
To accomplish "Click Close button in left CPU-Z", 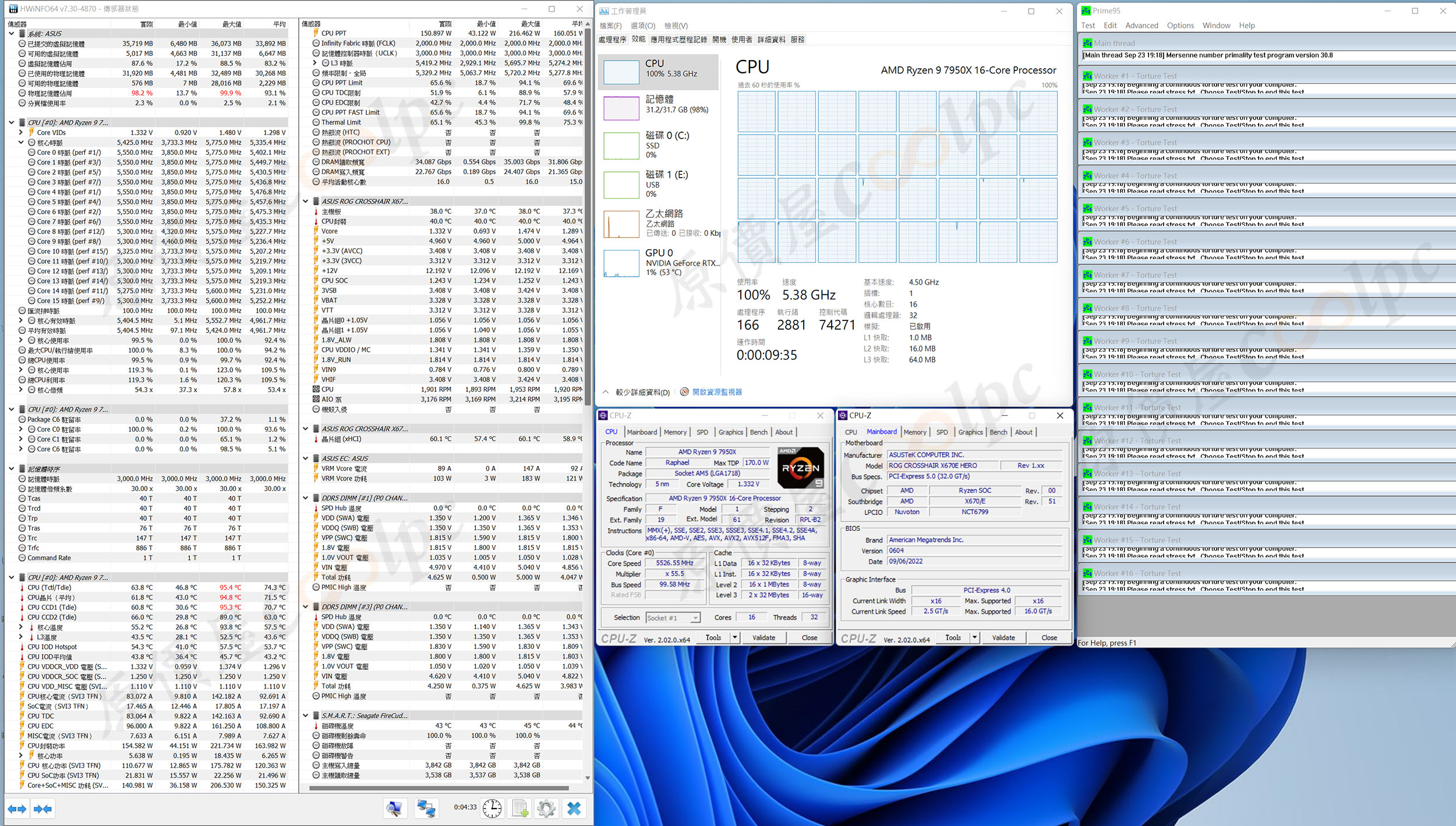I will click(810, 638).
